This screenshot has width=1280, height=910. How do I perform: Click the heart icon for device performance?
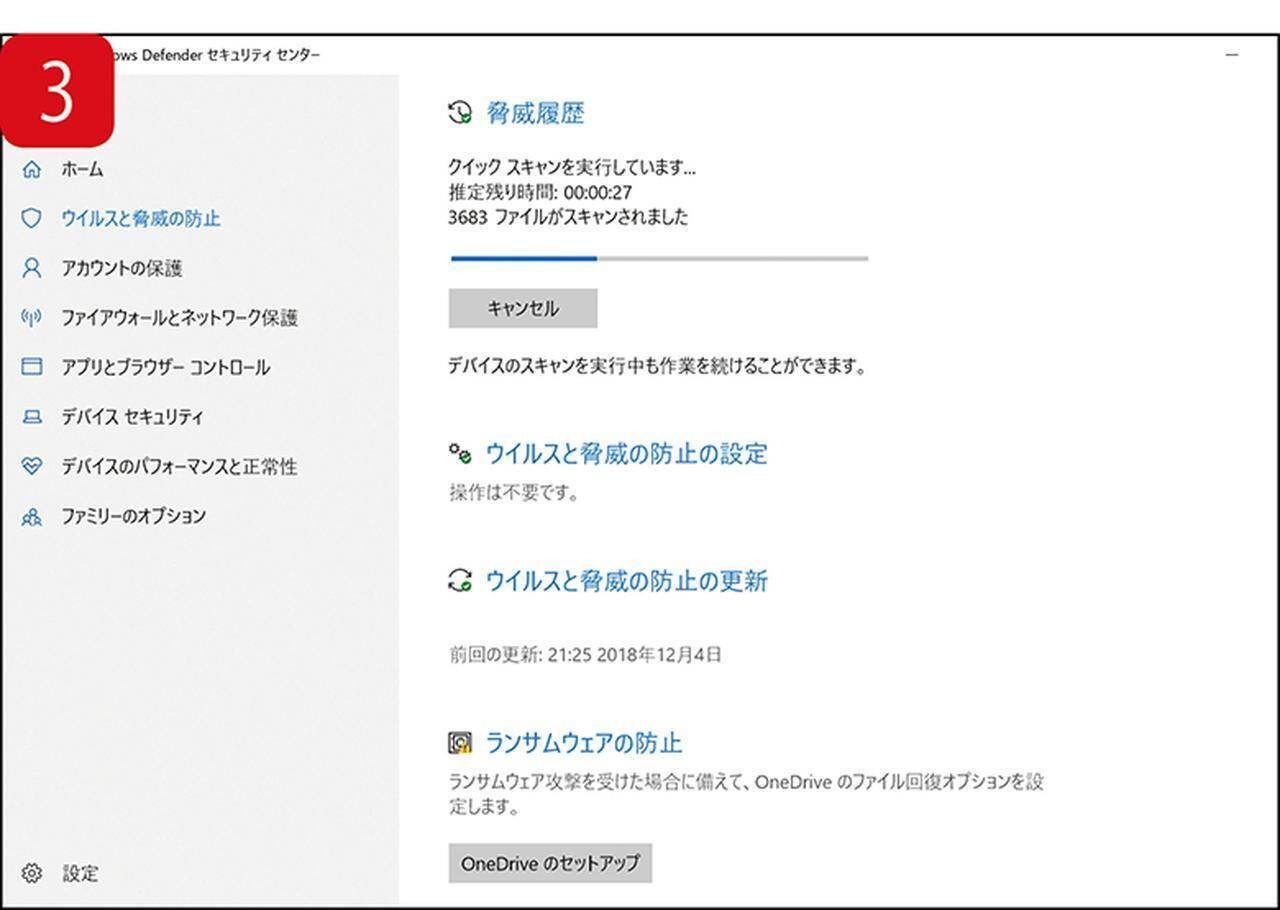32,466
